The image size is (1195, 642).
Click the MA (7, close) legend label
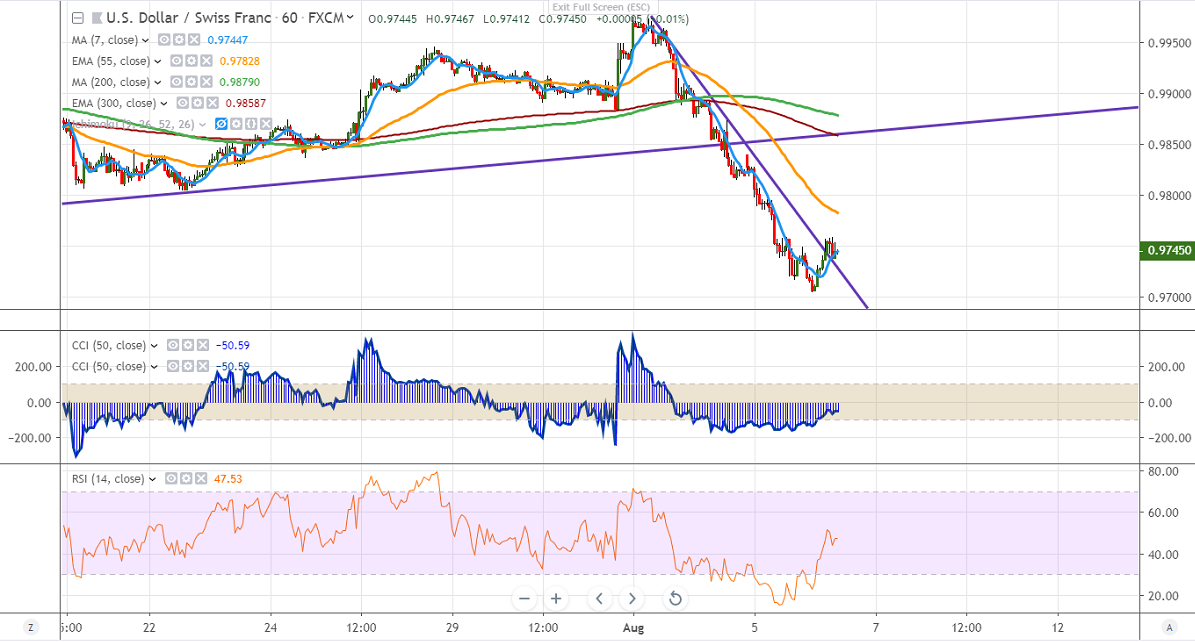click(x=105, y=40)
